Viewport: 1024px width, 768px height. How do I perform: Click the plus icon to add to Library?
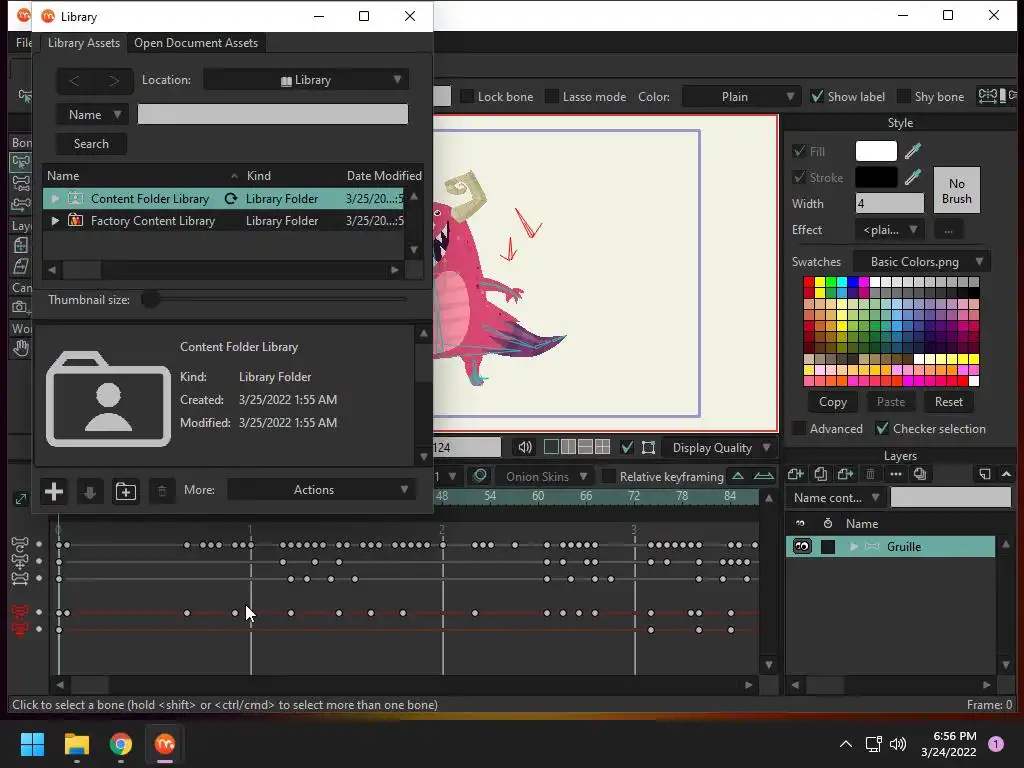pos(54,491)
